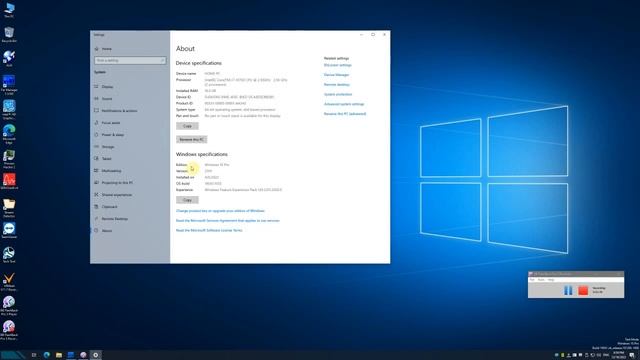
Task: Click Change product key or upgrade edition link
Action: point(220,211)
